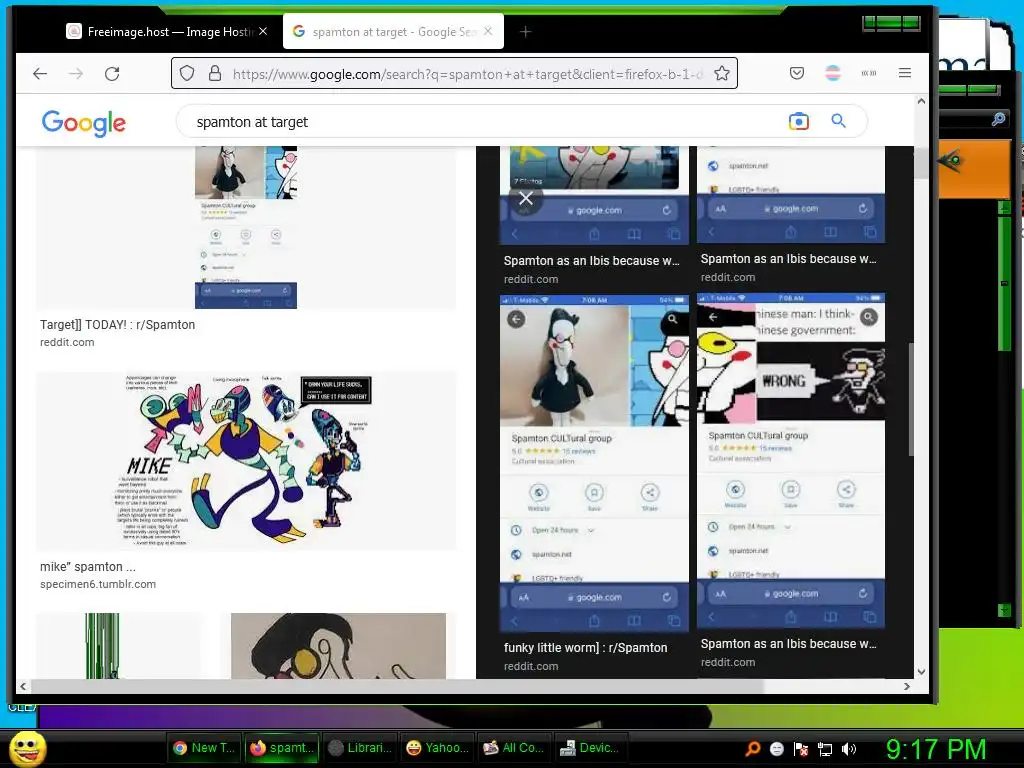
Task: Open the sketch drawing thumbnail at bottom
Action: click(338, 645)
